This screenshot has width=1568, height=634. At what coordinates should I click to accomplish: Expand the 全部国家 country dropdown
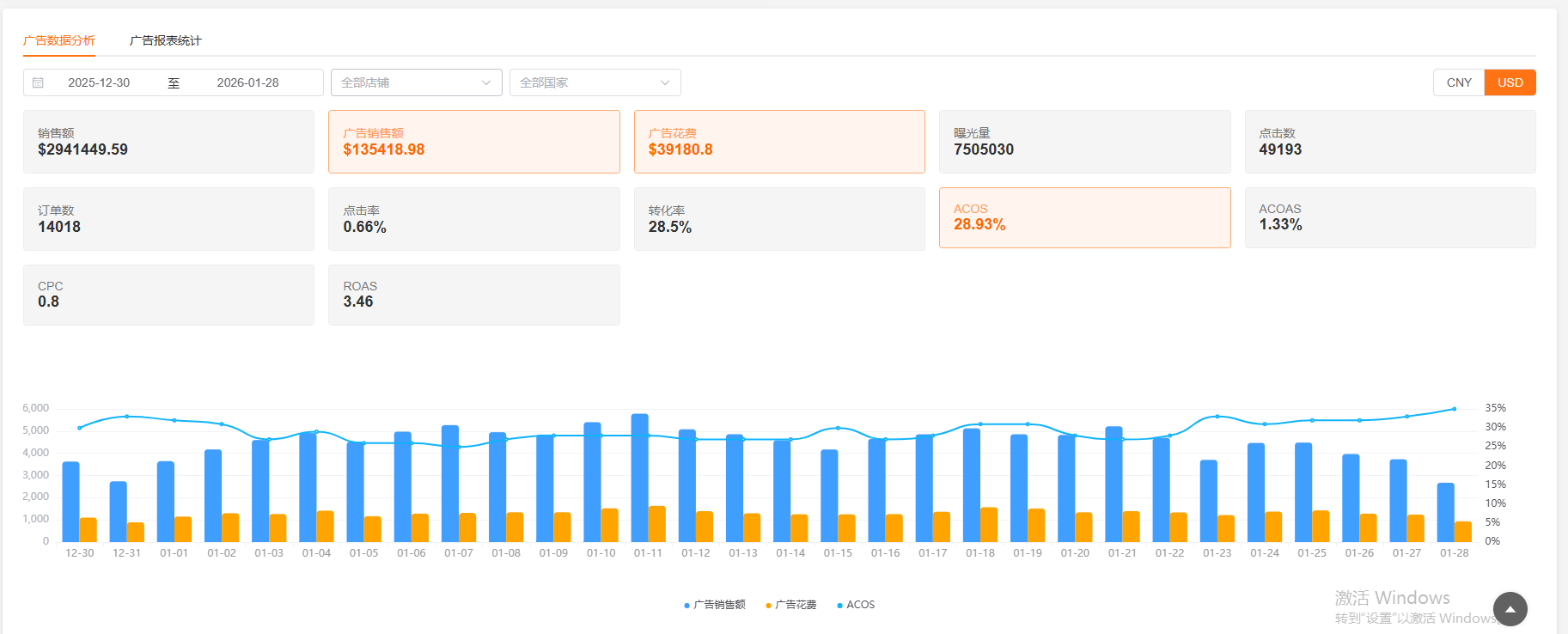click(595, 82)
